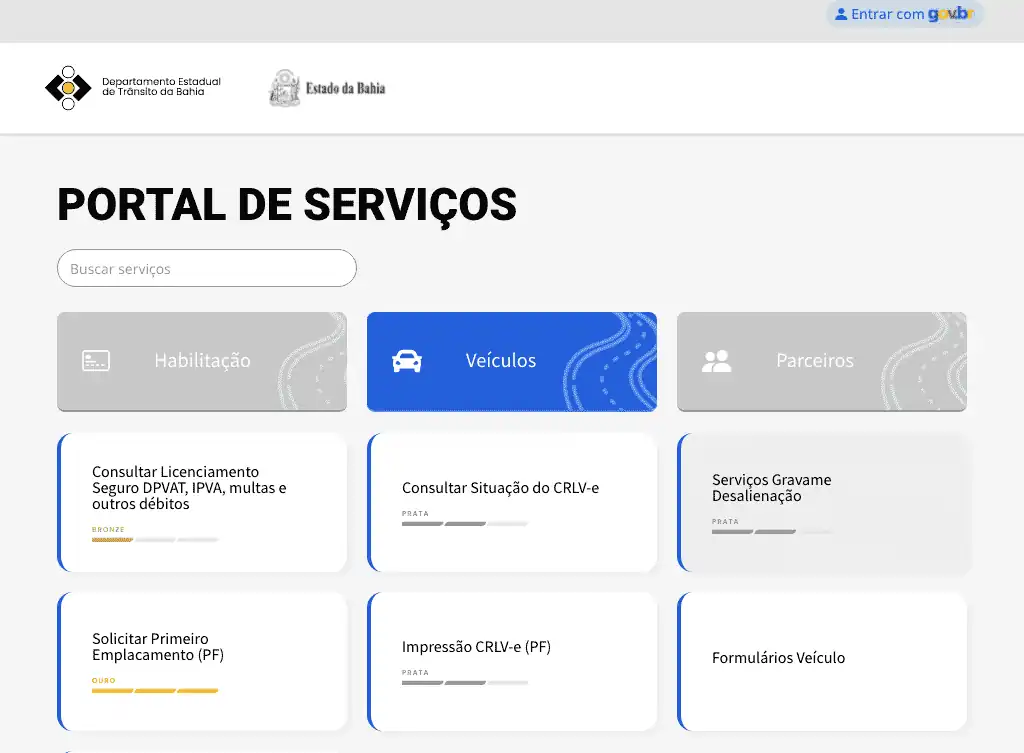This screenshot has width=1024, height=753.
Task: Switch to the Habilitação tab
Action: click(202, 361)
